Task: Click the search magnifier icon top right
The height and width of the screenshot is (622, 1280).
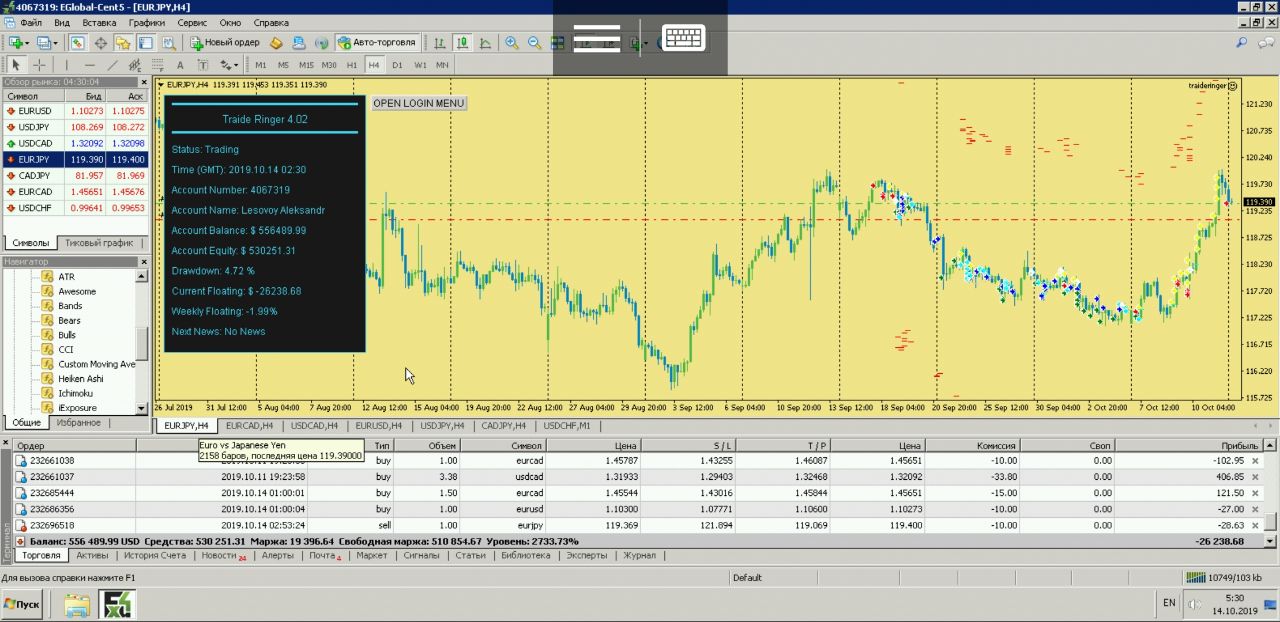Action: click(x=1242, y=43)
